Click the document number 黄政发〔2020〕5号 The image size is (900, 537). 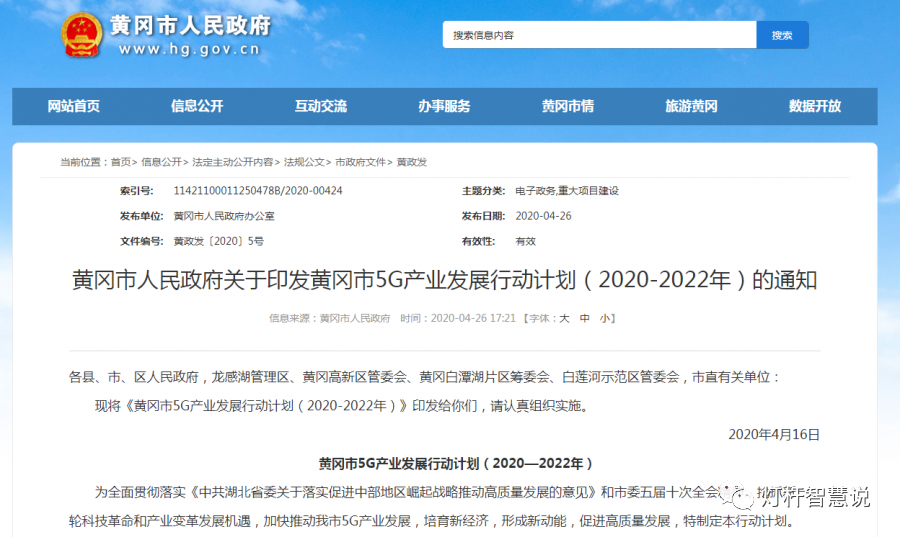point(219,241)
